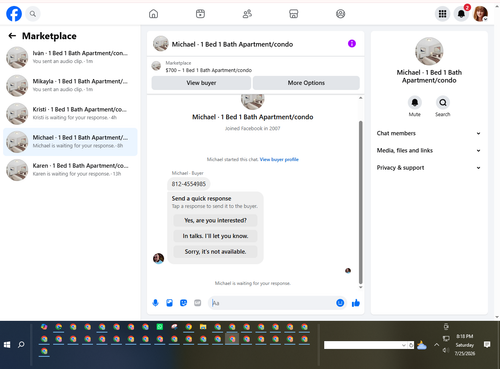Open the Video tab icon
The width and height of the screenshot is (500, 369).
tap(200, 14)
